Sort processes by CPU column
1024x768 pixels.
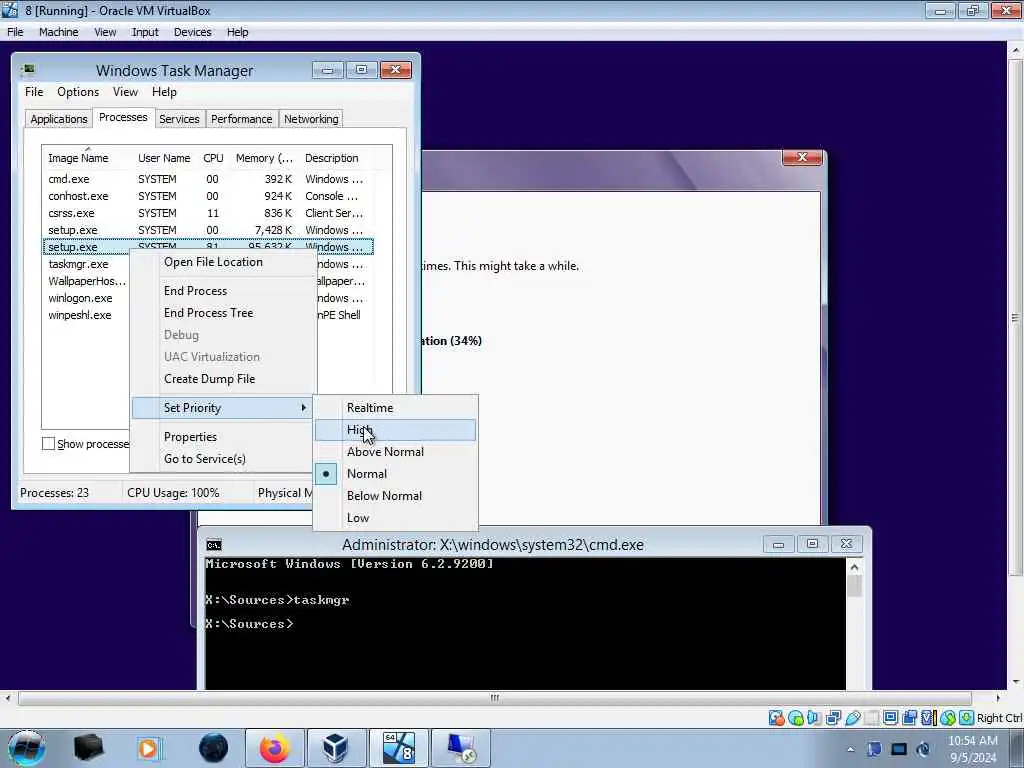[x=213, y=158]
